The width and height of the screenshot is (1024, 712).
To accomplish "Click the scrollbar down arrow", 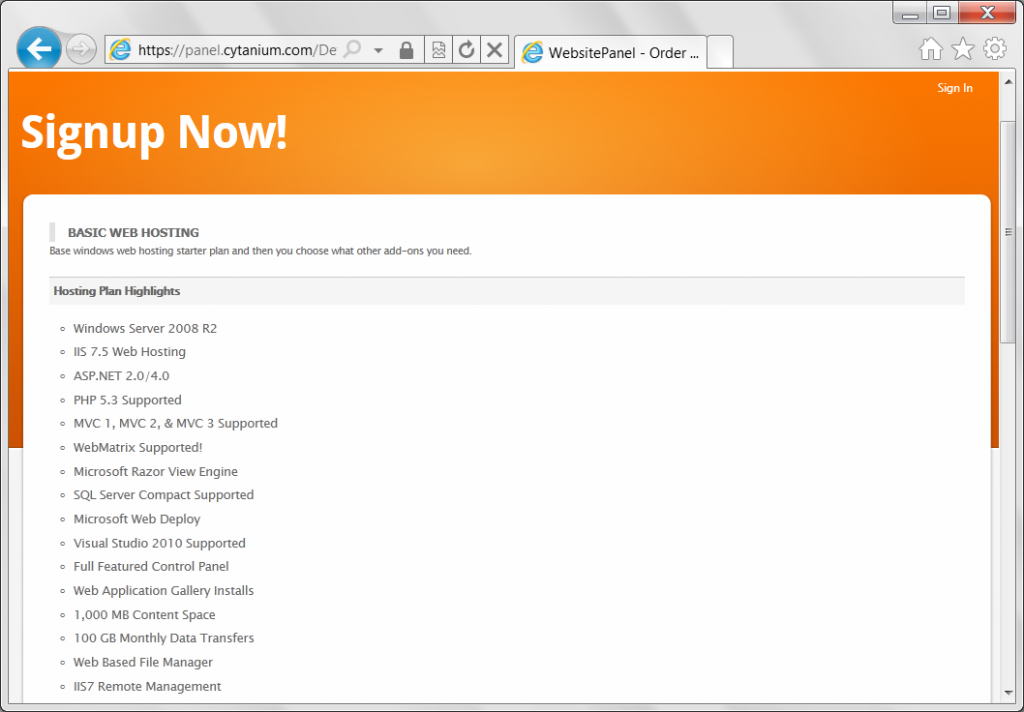I will (1008, 692).
